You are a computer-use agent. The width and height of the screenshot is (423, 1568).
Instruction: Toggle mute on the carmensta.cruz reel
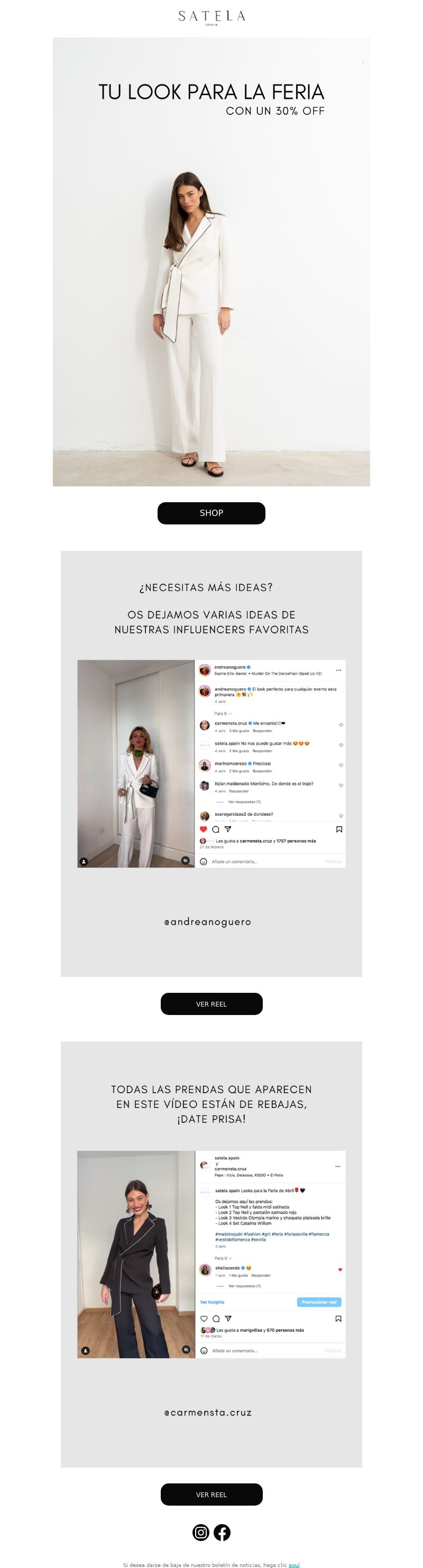point(186,1350)
